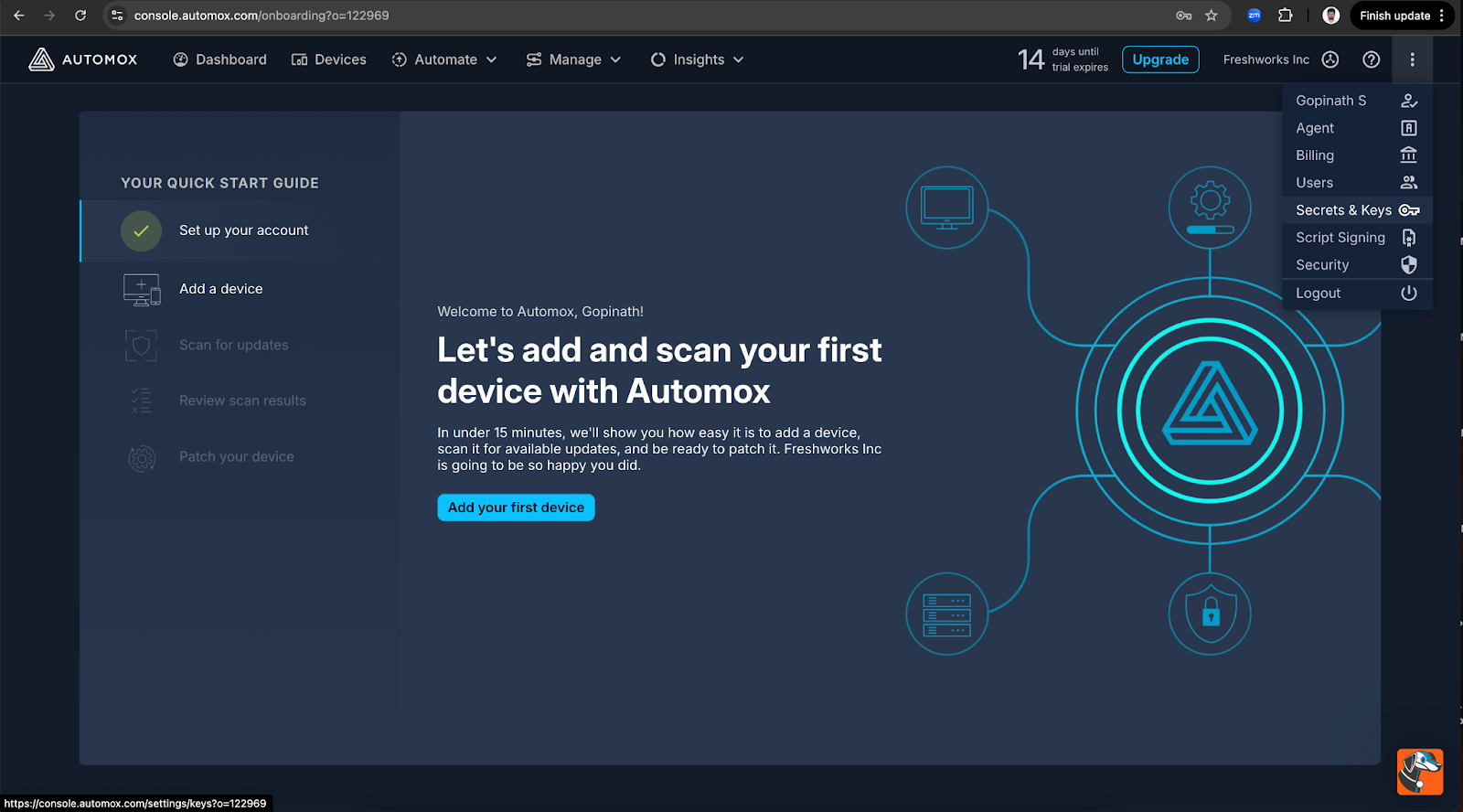Viewport: 1463px width, 812px height.
Task: Expand the Automate menu
Action: [444, 59]
